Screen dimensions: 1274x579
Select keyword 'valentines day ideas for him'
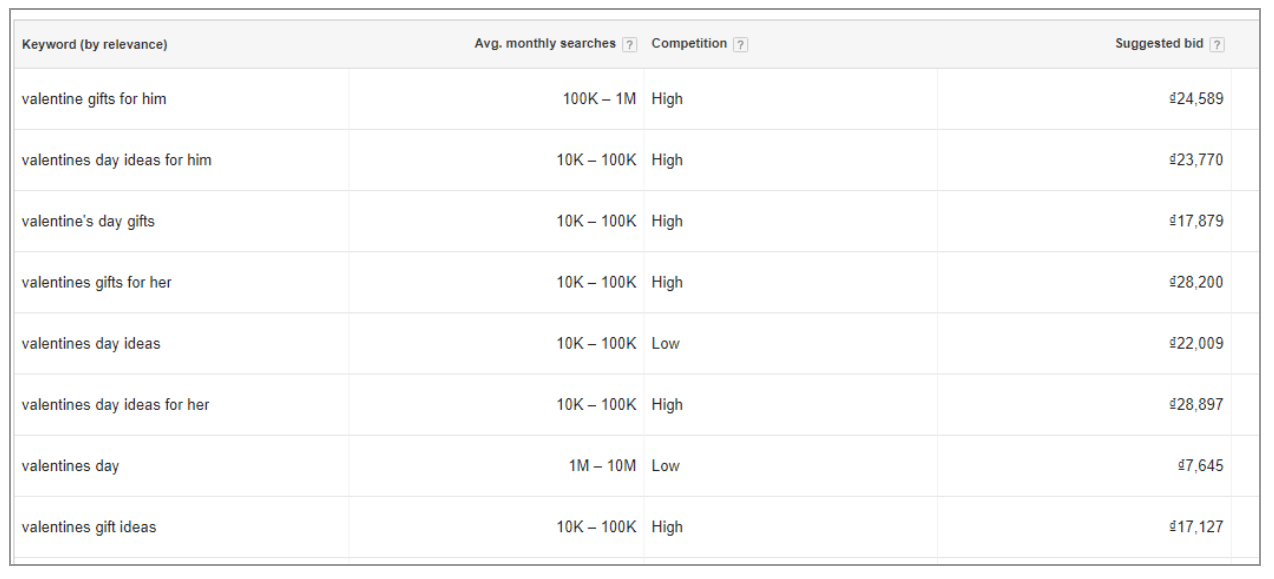tap(116, 160)
